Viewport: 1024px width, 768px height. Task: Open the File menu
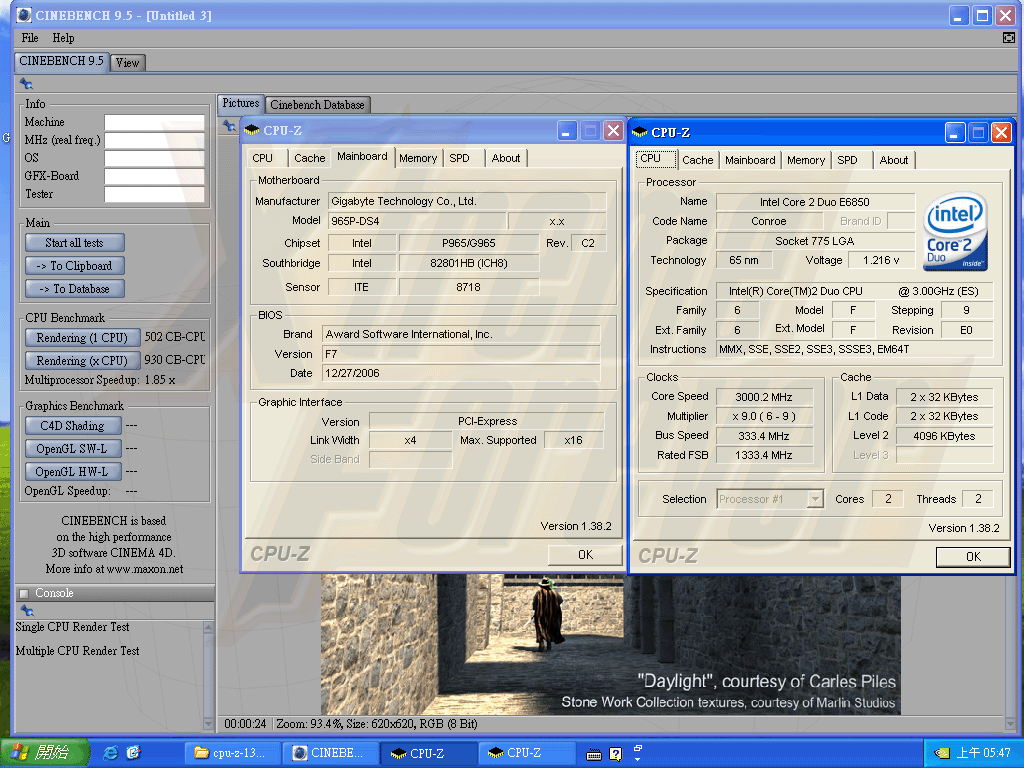30,38
